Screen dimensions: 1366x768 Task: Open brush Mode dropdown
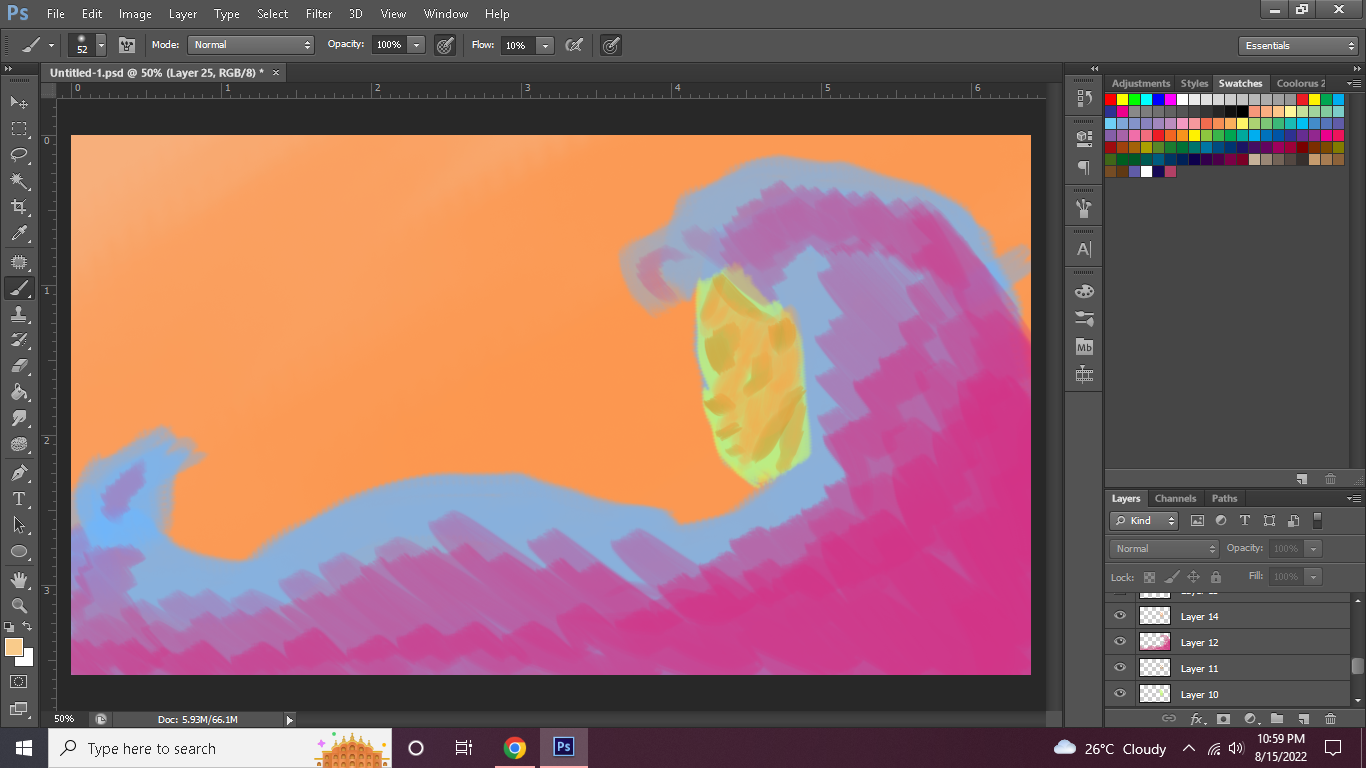[x=251, y=45]
